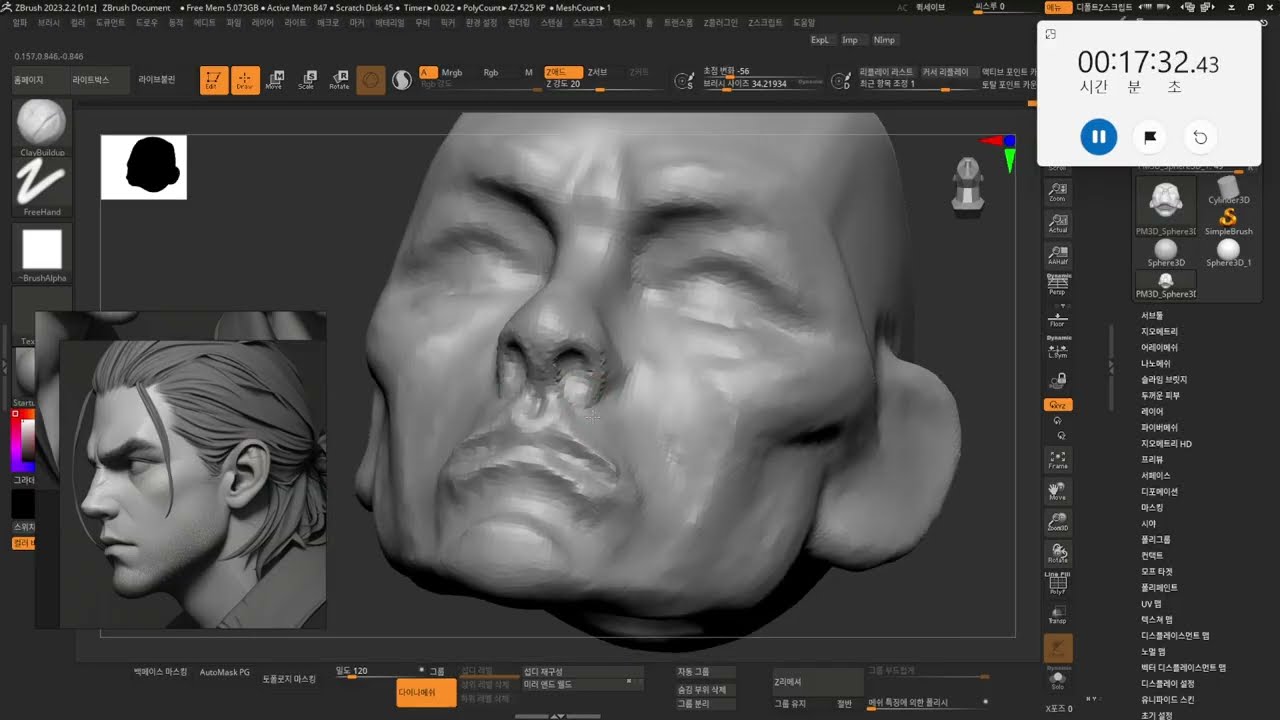
Task: Toggle the Solo mode button
Action: [x=1058, y=678]
